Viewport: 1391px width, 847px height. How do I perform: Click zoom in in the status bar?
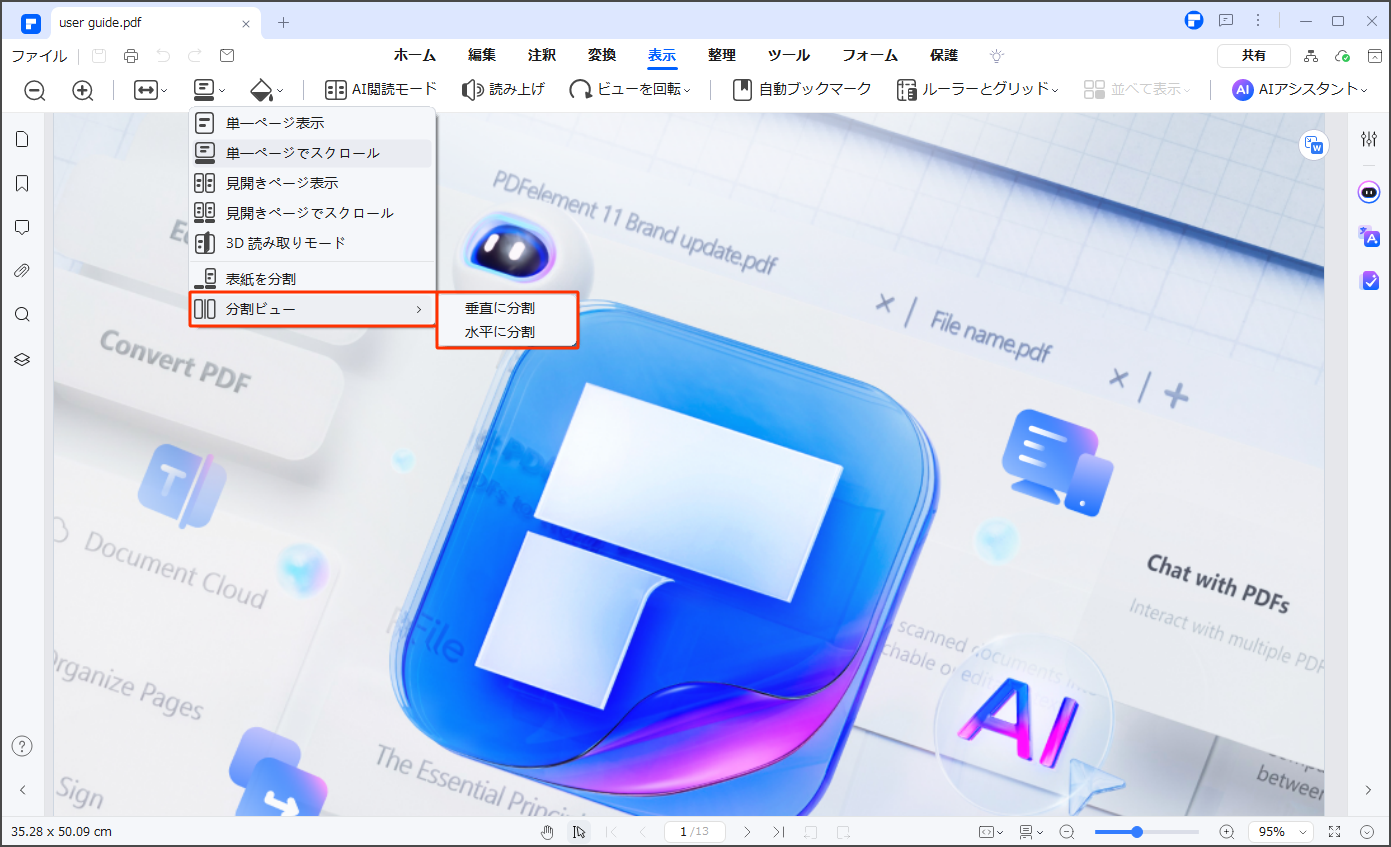click(x=1227, y=832)
